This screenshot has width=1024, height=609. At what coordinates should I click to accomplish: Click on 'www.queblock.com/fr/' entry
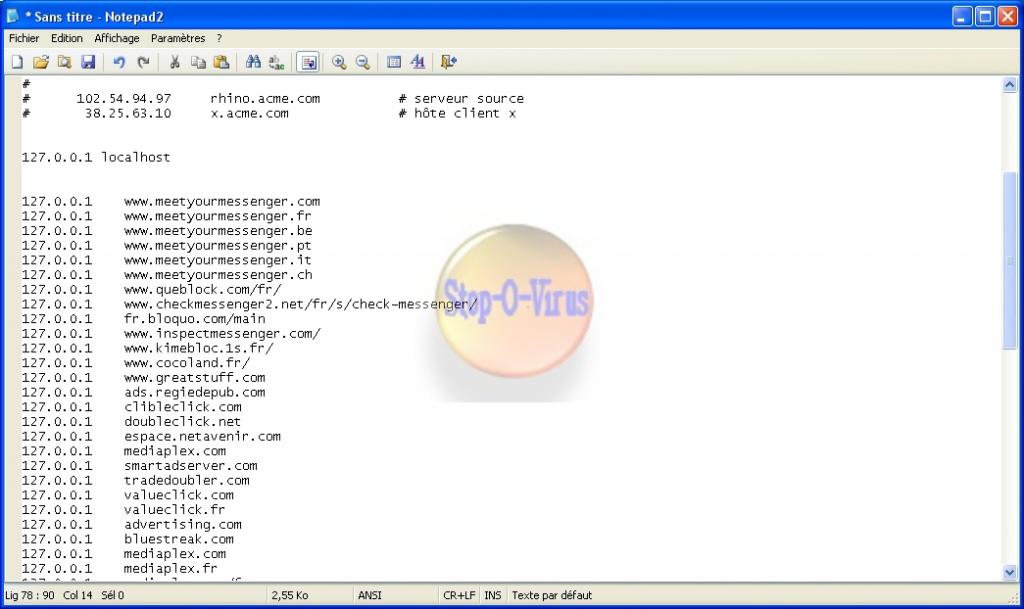click(x=202, y=290)
